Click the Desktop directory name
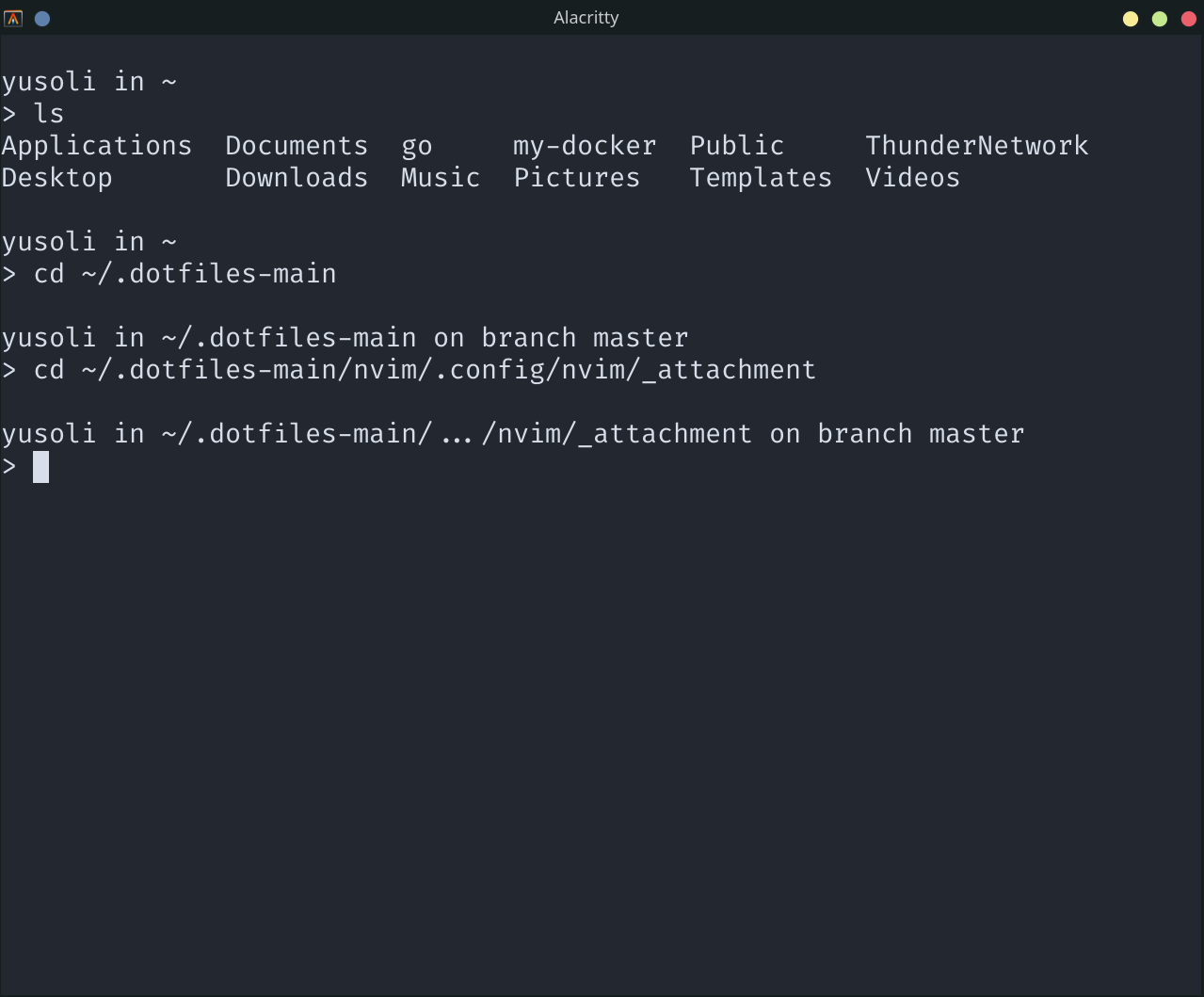1204x997 pixels. pos(57,178)
